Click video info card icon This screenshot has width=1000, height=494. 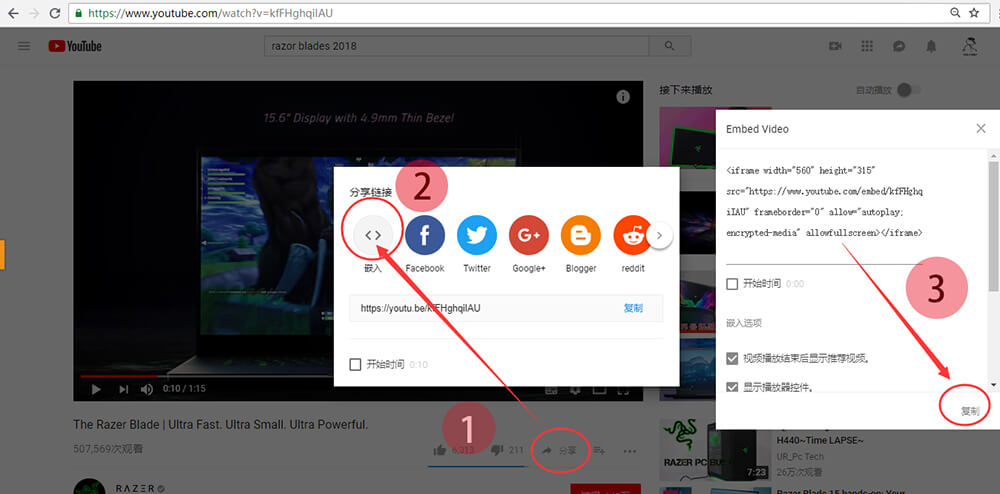click(x=623, y=97)
